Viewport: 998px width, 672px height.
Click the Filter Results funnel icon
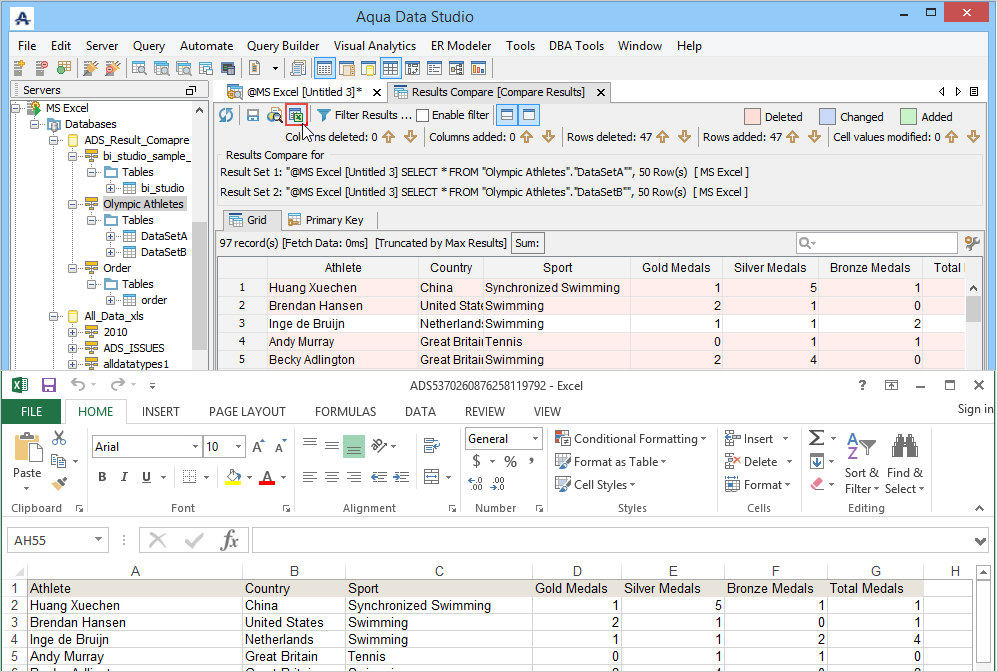324,115
